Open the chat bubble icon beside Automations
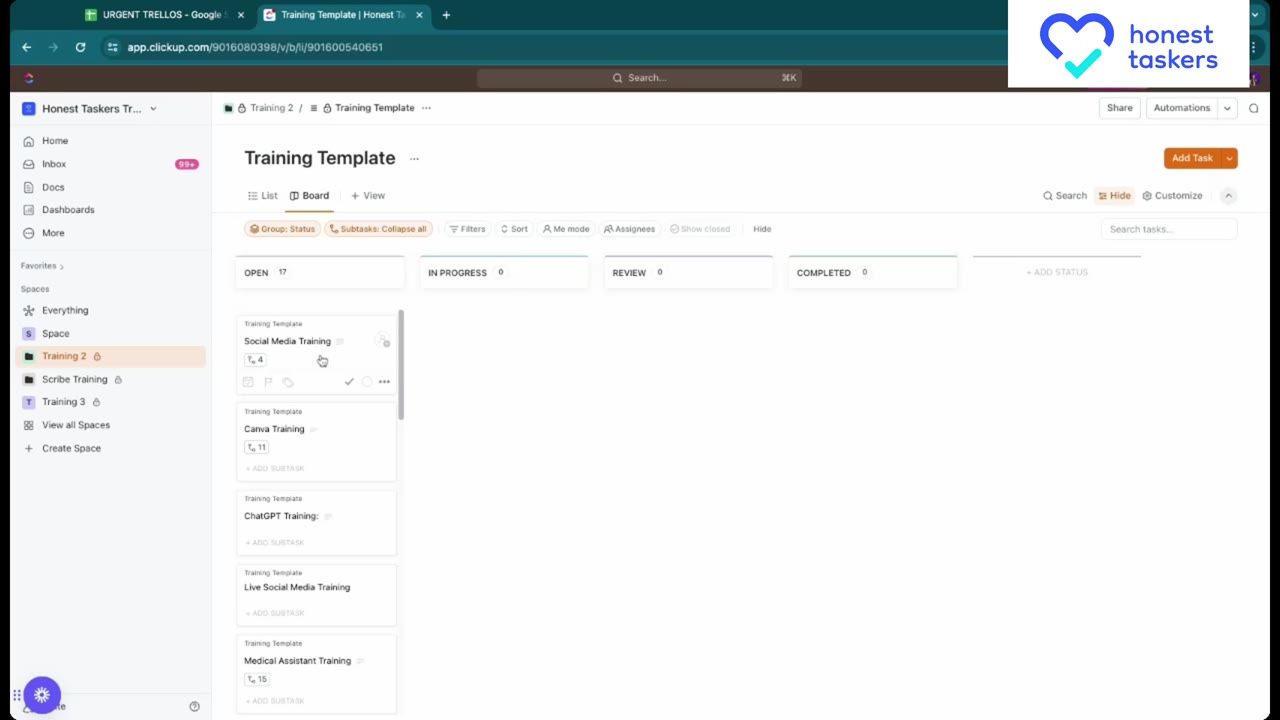 (1254, 108)
